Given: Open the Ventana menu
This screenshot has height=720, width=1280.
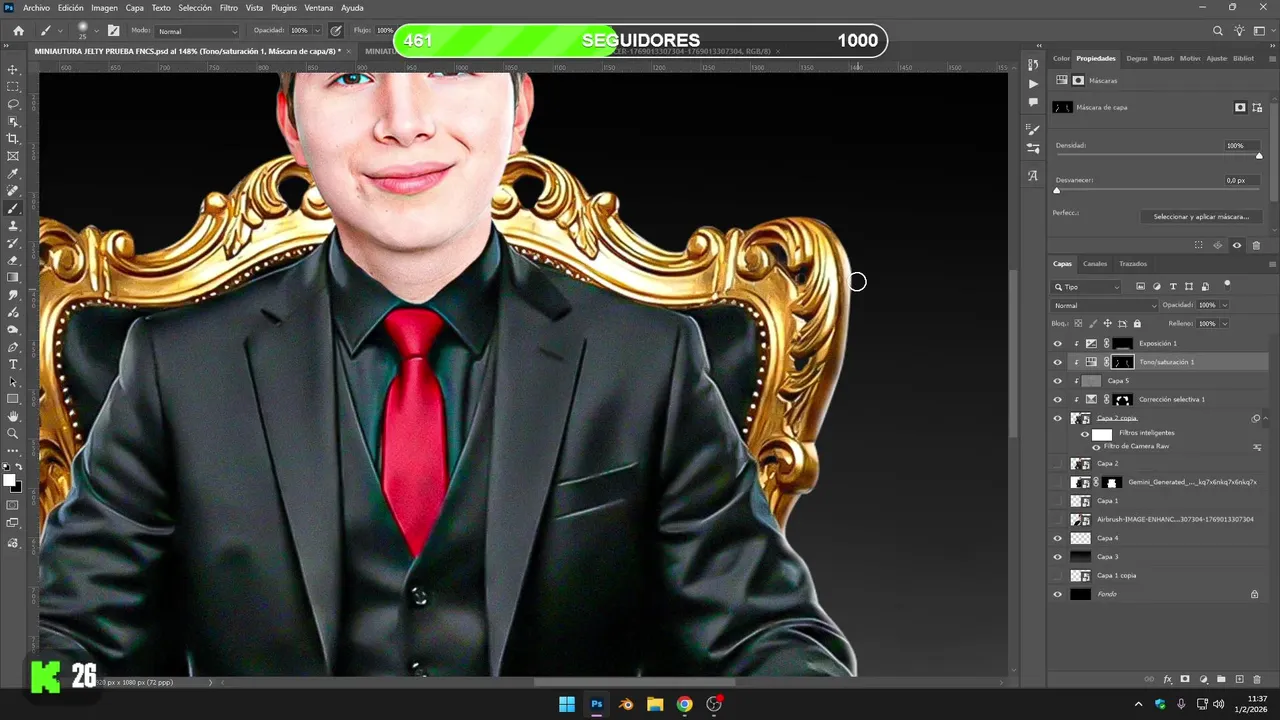Looking at the screenshot, I should coord(319,8).
